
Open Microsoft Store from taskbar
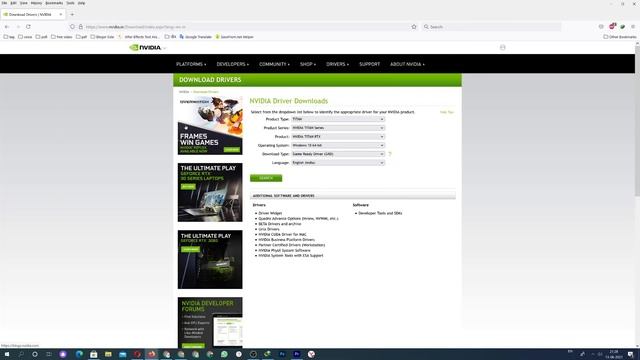coord(93,354)
